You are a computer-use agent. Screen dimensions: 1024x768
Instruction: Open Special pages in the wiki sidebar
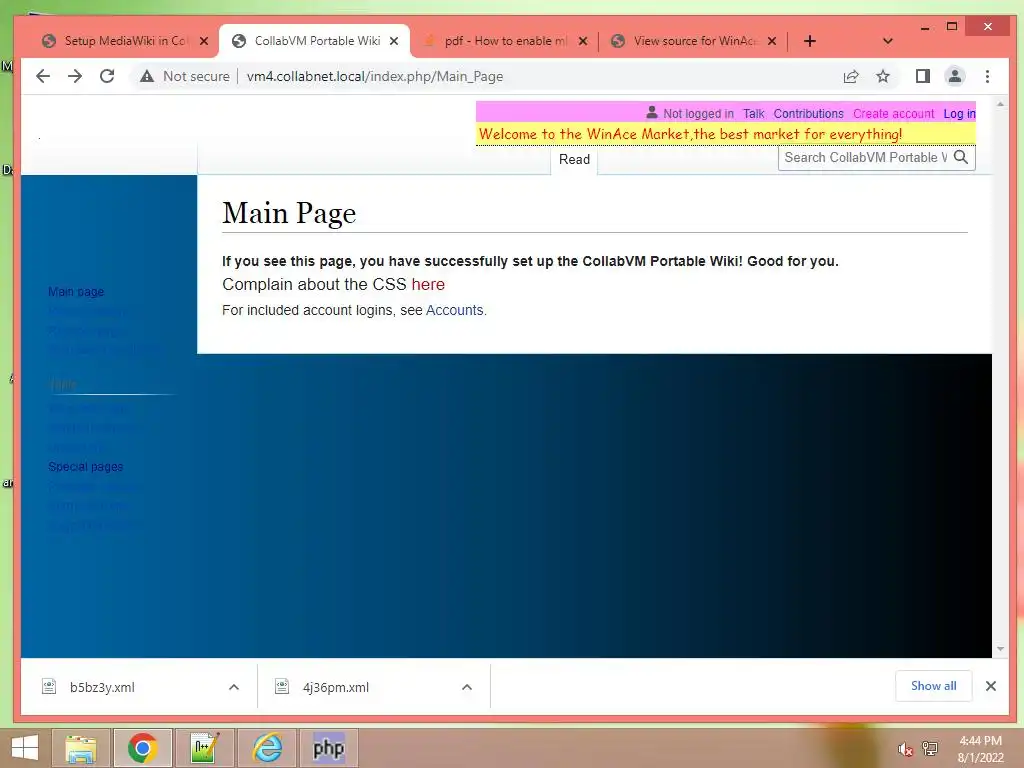pos(86,467)
